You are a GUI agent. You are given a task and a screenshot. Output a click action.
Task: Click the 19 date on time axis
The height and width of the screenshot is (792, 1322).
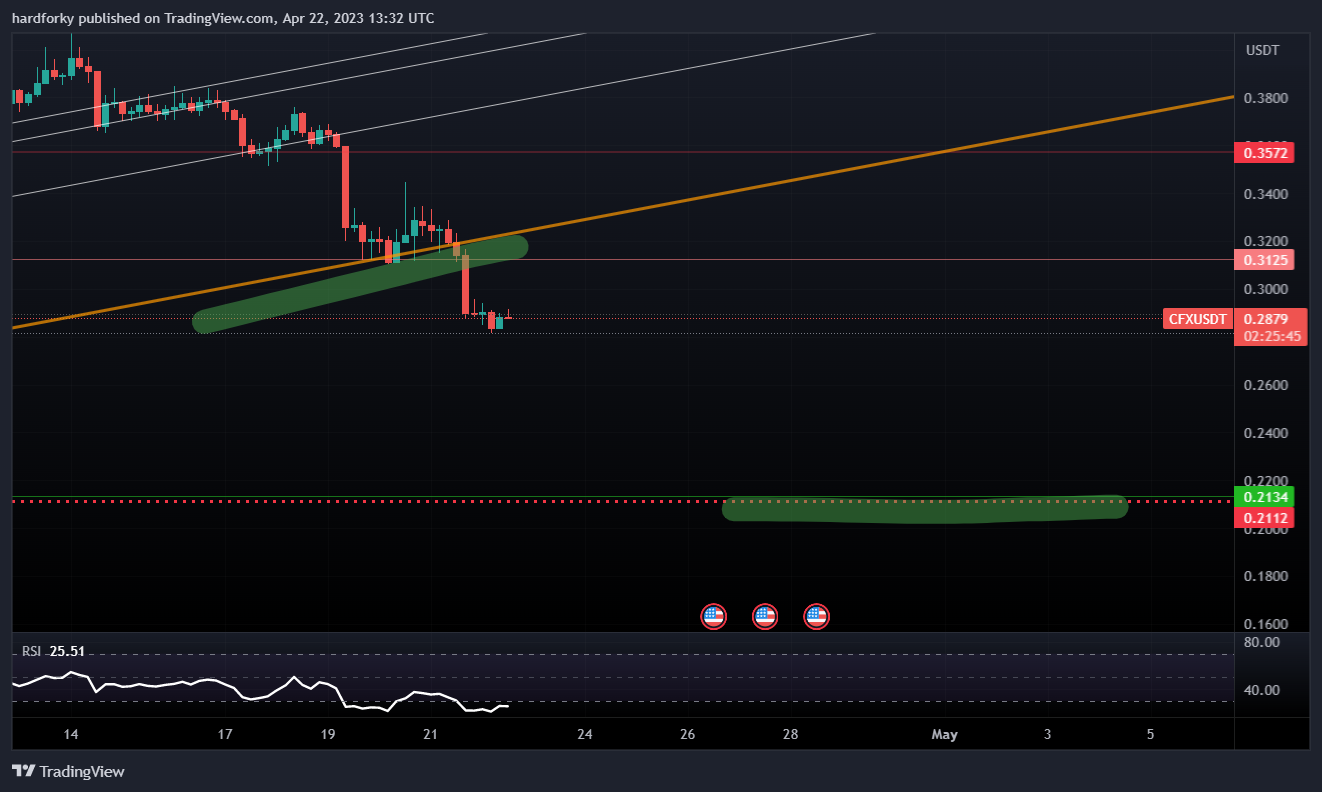pos(328,734)
